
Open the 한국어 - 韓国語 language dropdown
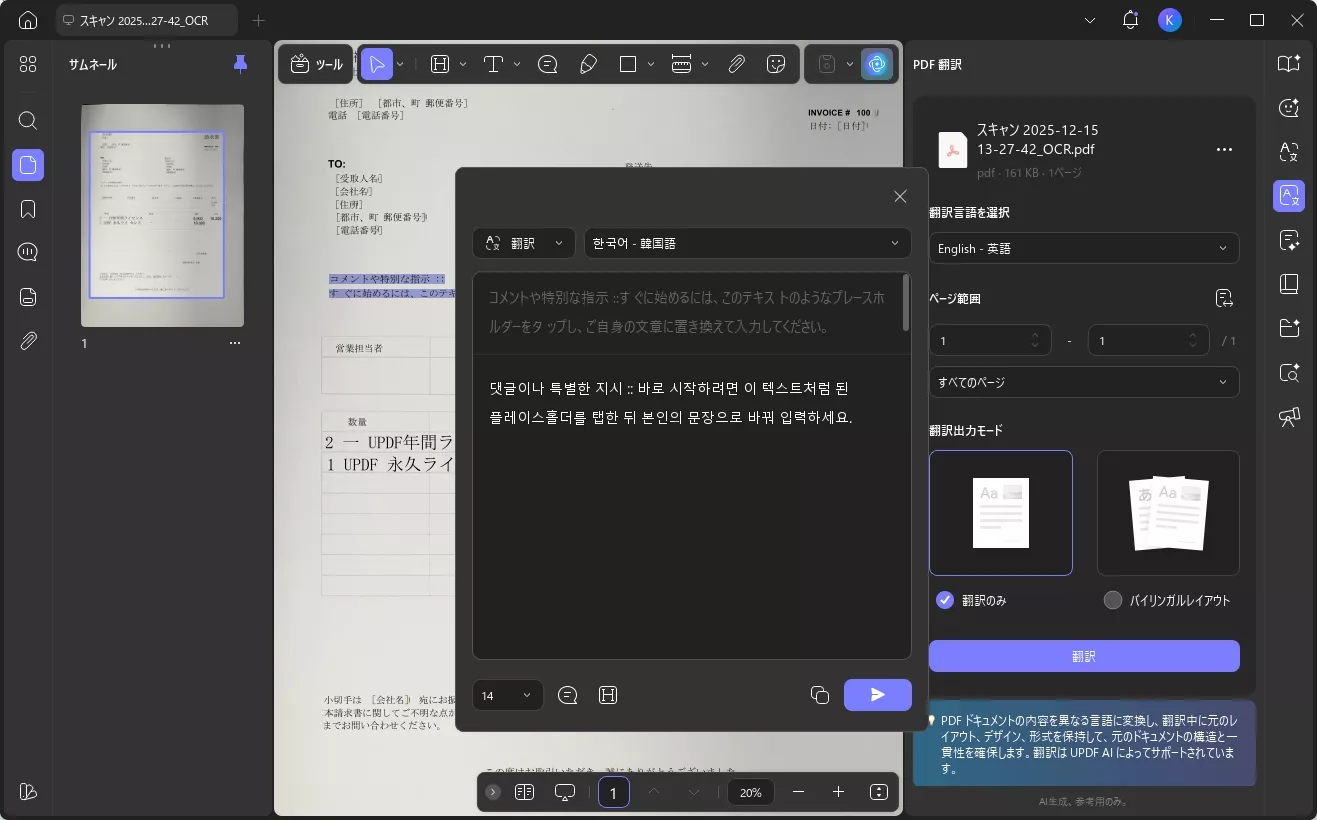point(746,243)
